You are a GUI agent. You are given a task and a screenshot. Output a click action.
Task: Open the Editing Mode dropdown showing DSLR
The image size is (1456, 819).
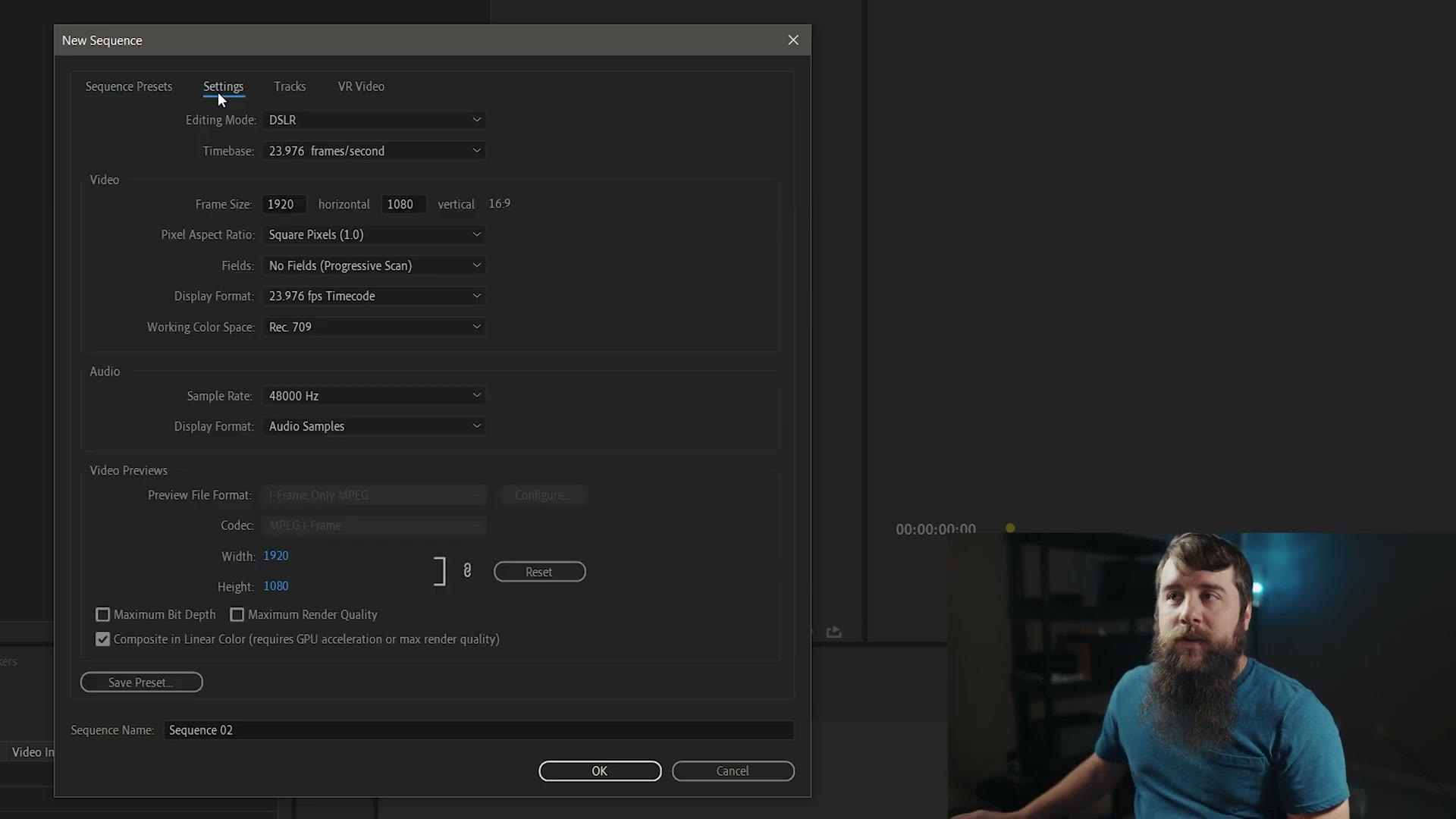click(x=374, y=120)
